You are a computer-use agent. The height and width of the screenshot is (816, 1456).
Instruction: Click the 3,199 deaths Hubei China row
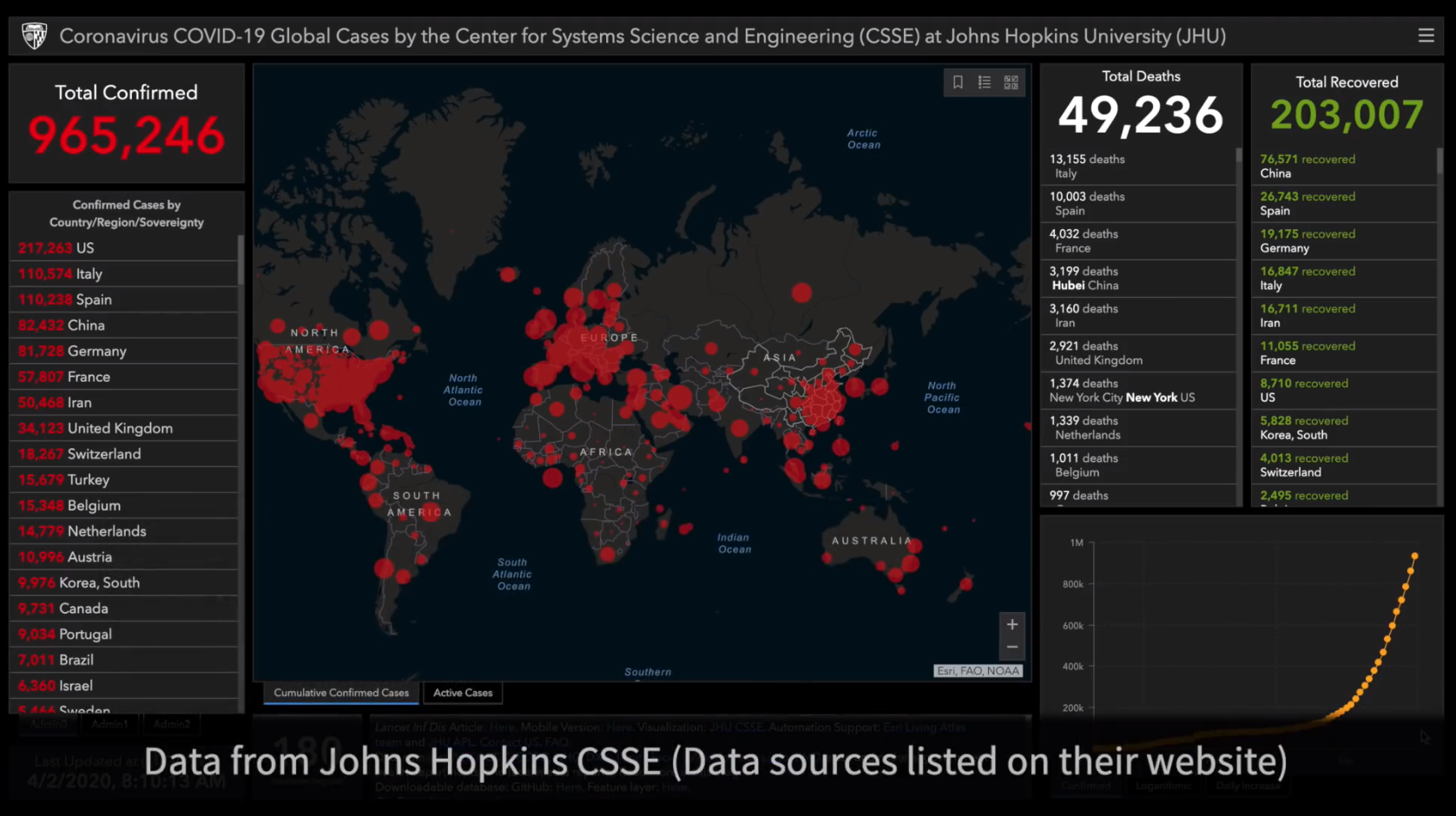[1138, 278]
